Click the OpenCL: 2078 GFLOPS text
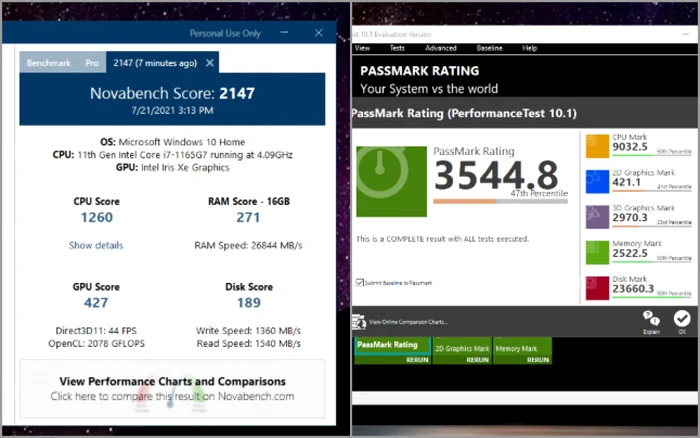The width and height of the screenshot is (700, 438). coord(96,343)
